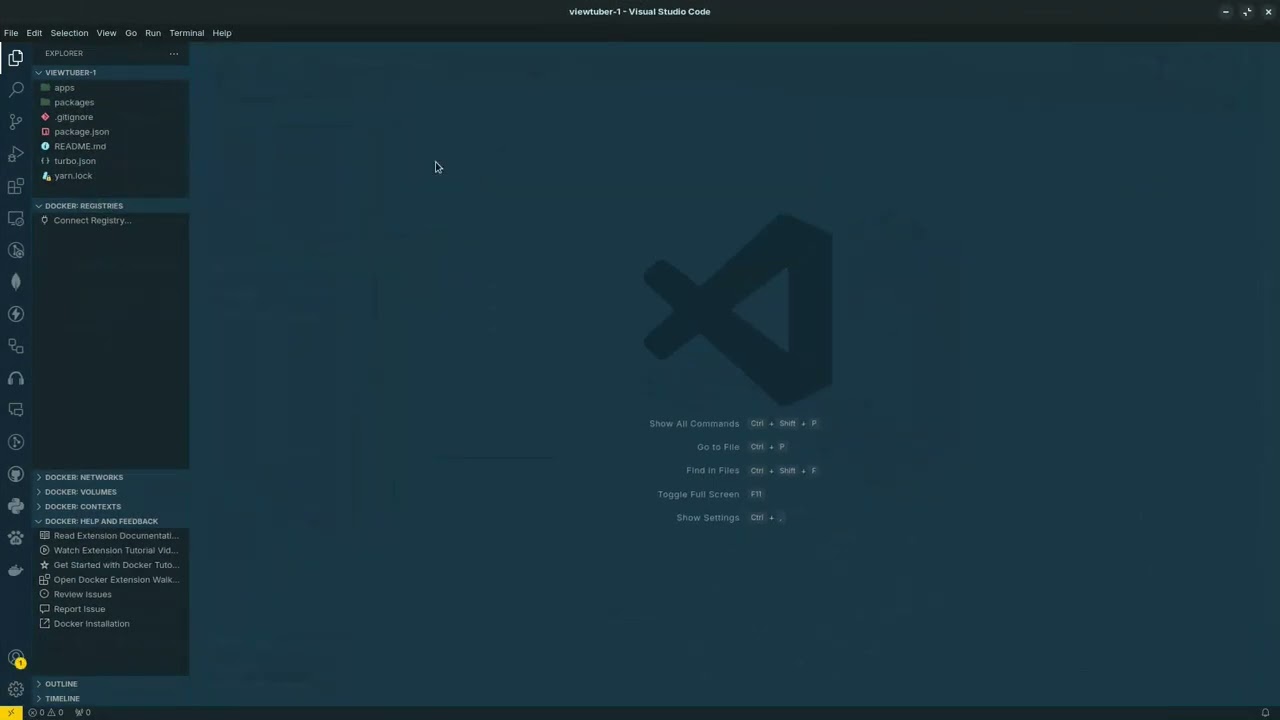
Task: Open the Manage gear icon
Action: [15, 689]
